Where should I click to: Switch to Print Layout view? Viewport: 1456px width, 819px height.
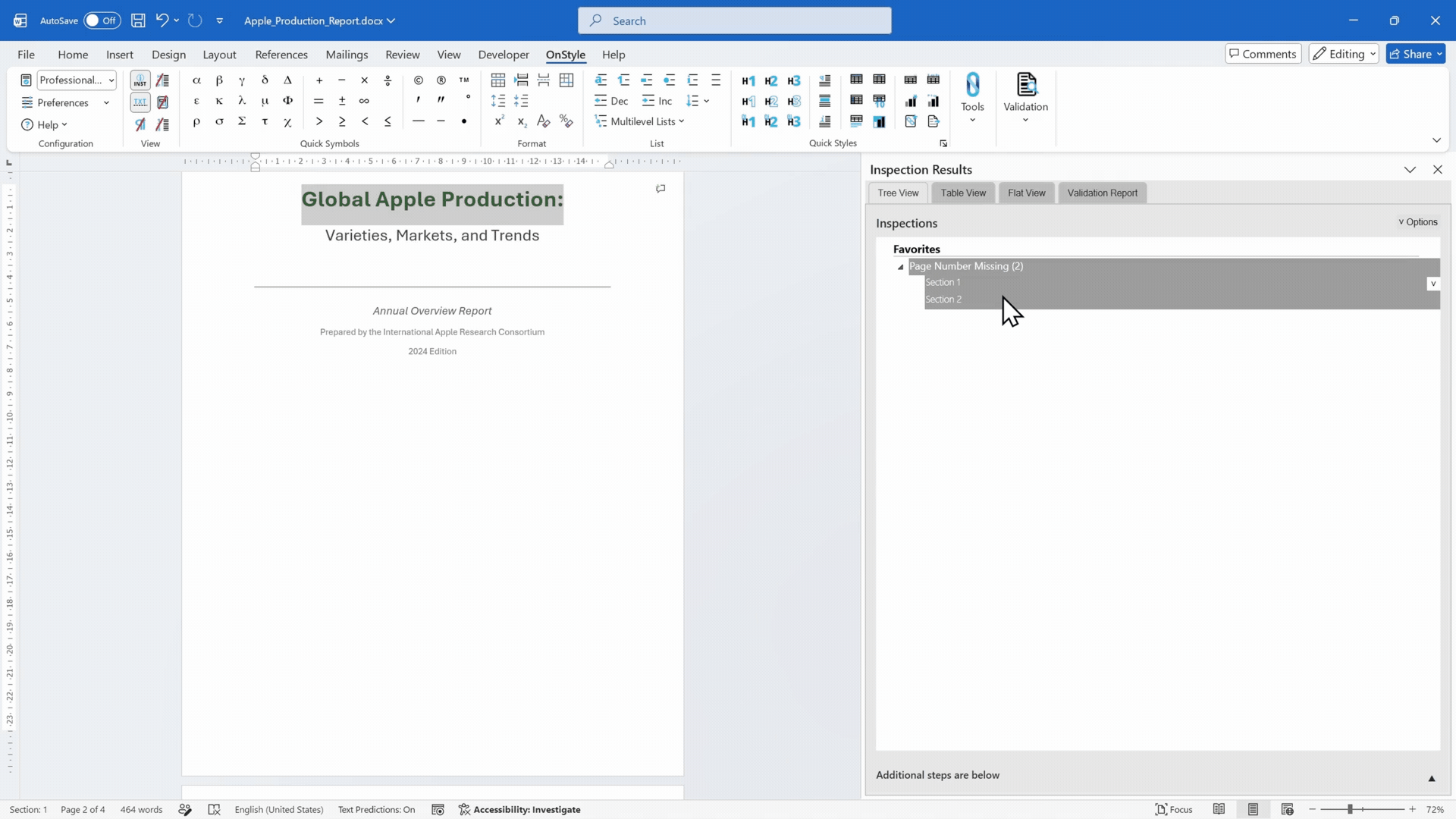point(1253,809)
